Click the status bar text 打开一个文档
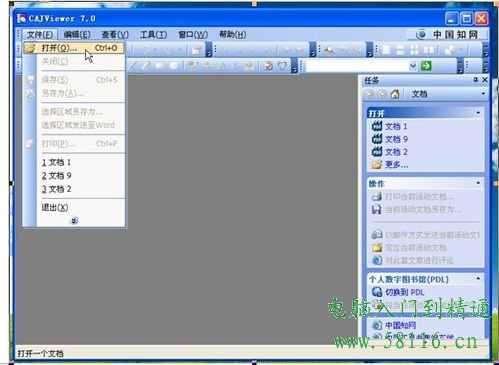 pyautogui.click(x=40, y=353)
